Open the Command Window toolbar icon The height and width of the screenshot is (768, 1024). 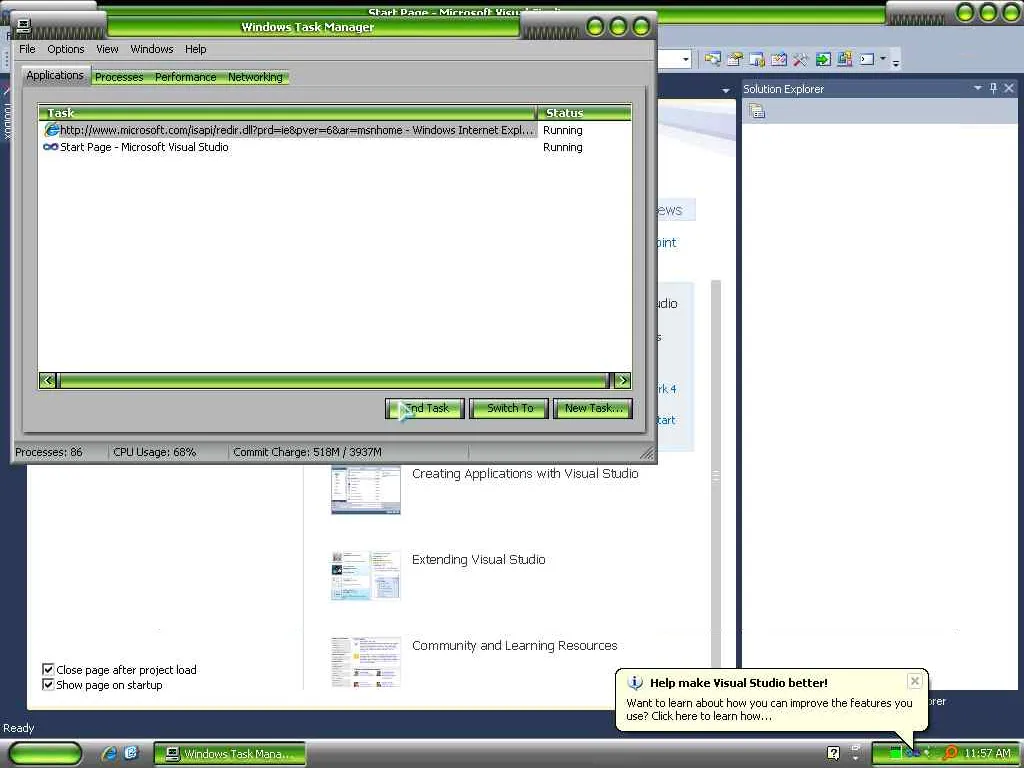click(x=867, y=59)
